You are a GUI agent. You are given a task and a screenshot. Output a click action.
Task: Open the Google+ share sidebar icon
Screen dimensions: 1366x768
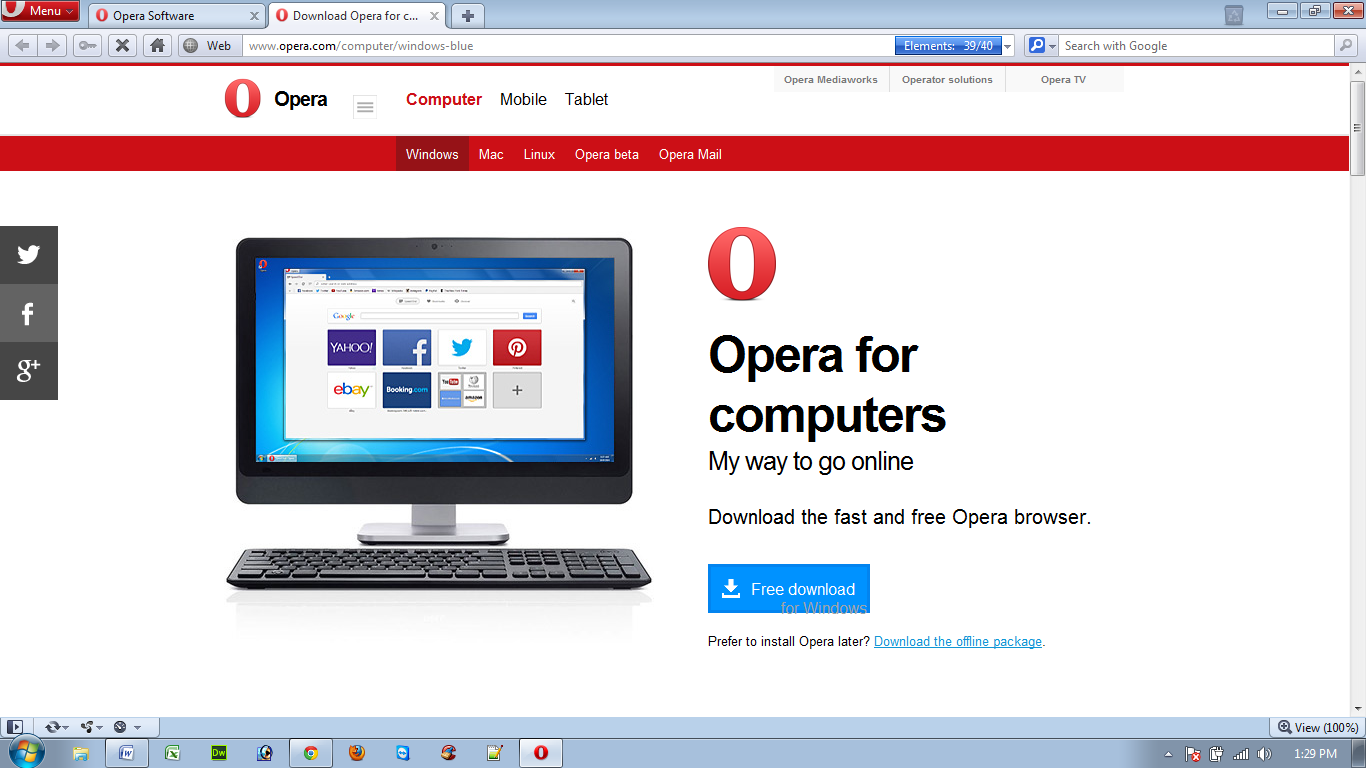click(28, 371)
